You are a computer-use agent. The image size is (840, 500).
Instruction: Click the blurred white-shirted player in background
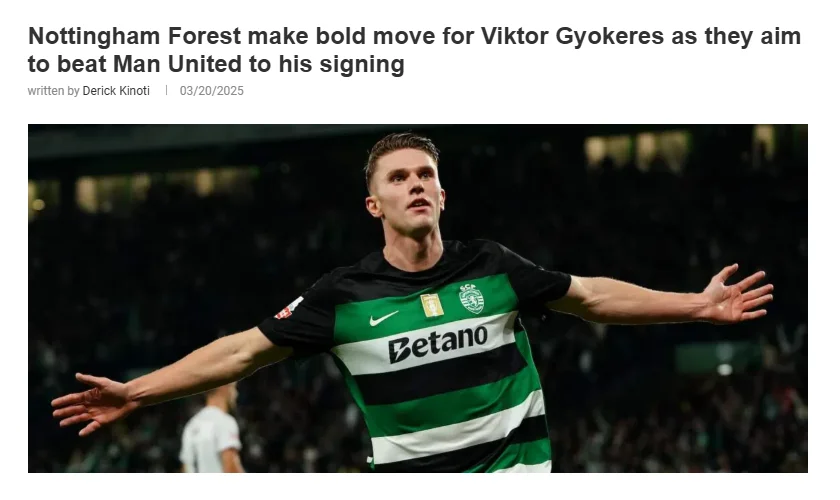(211, 430)
